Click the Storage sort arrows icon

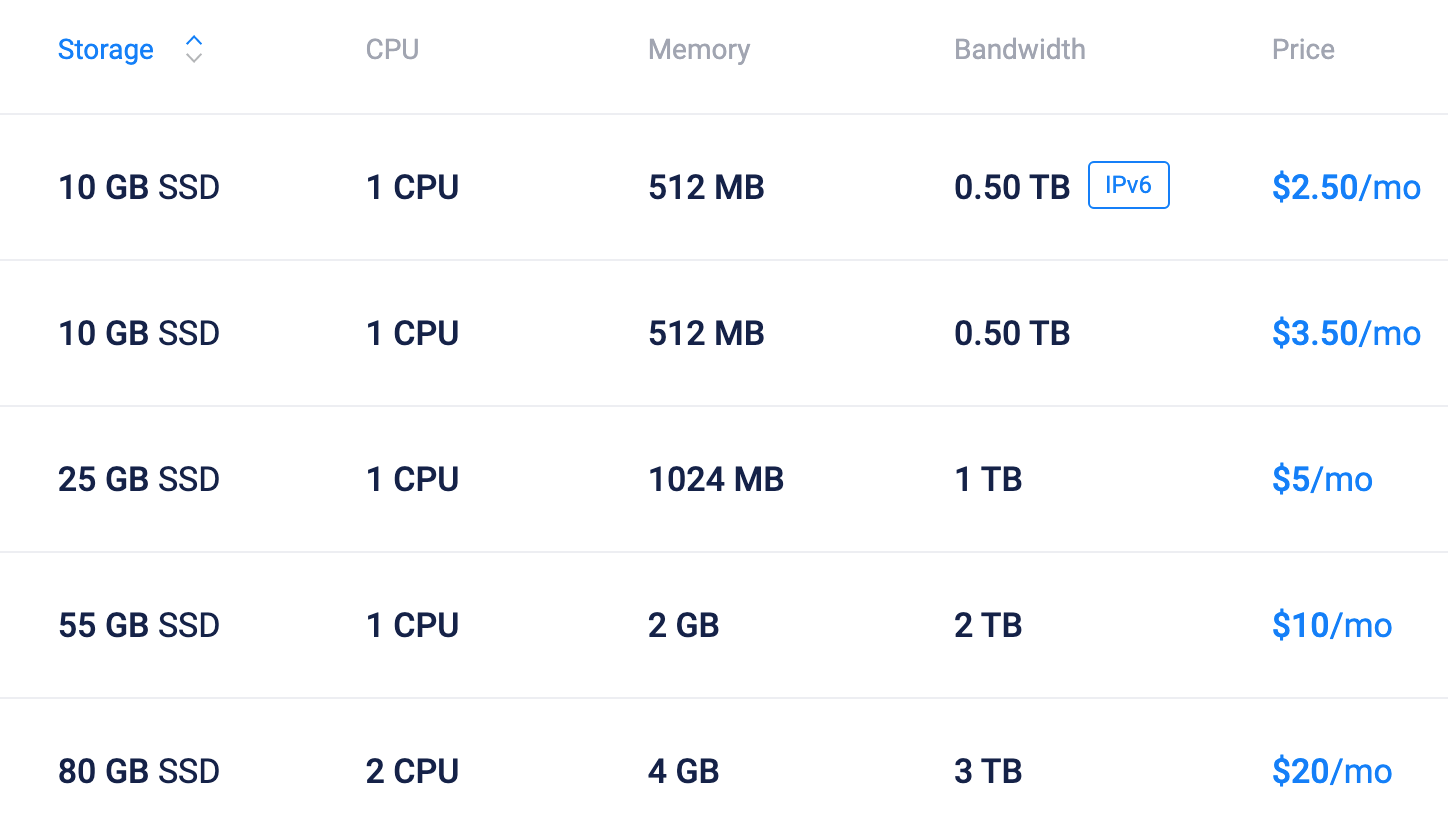tap(194, 49)
